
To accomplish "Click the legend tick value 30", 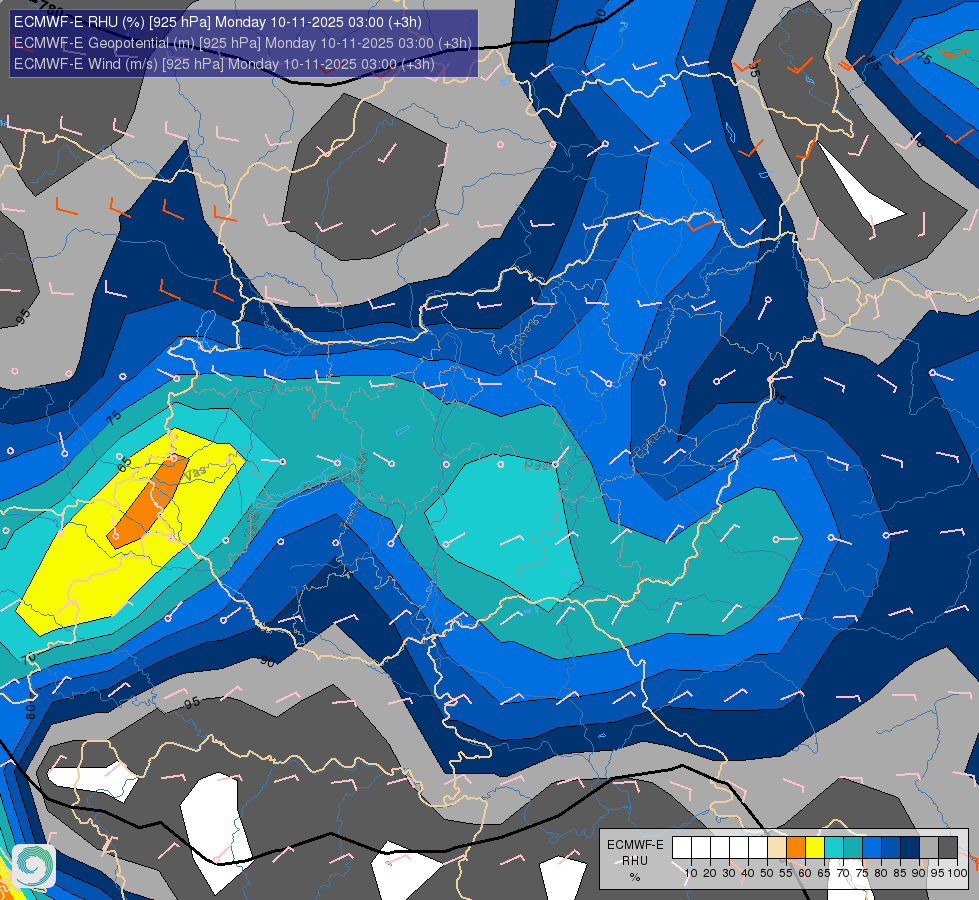I will [729, 873].
